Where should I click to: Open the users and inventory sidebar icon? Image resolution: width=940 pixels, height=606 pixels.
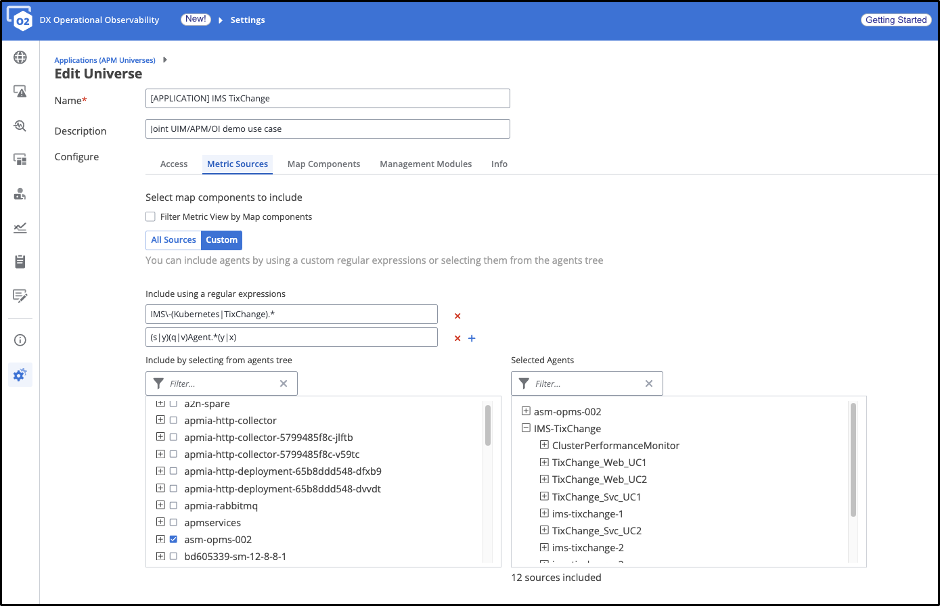pyautogui.click(x=20, y=194)
